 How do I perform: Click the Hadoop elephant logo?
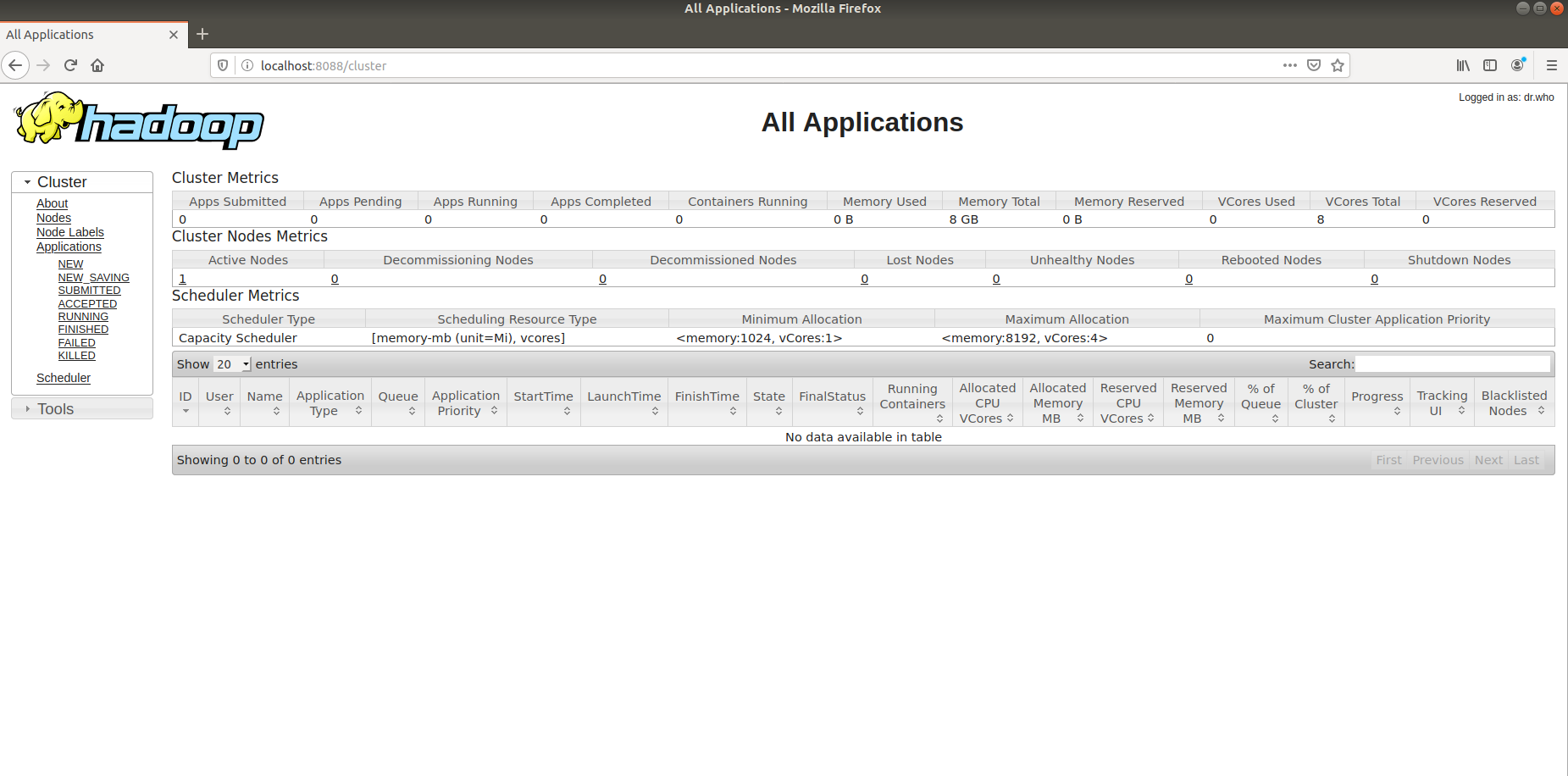[x=140, y=120]
